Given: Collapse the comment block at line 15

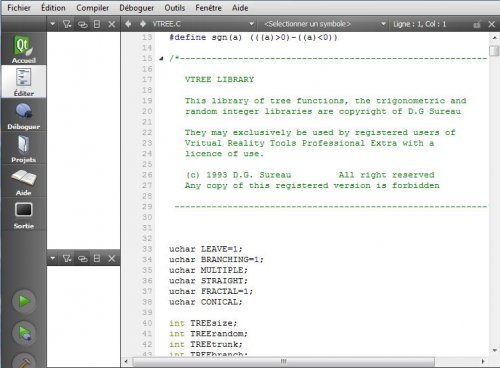Looking at the screenshot, I should pos(161,59).
